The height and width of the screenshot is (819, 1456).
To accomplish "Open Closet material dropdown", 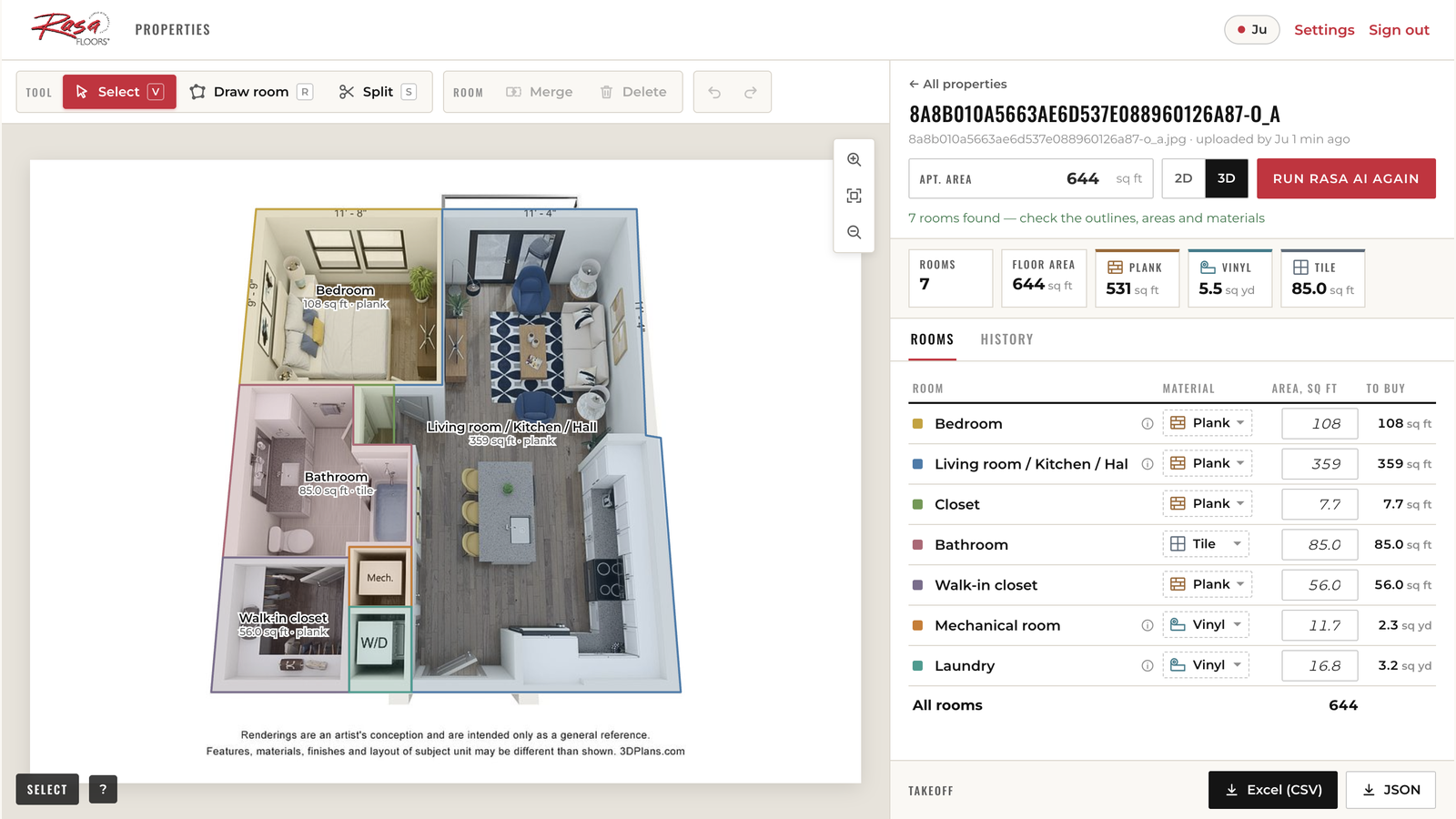I will (x=1207, y=503).
